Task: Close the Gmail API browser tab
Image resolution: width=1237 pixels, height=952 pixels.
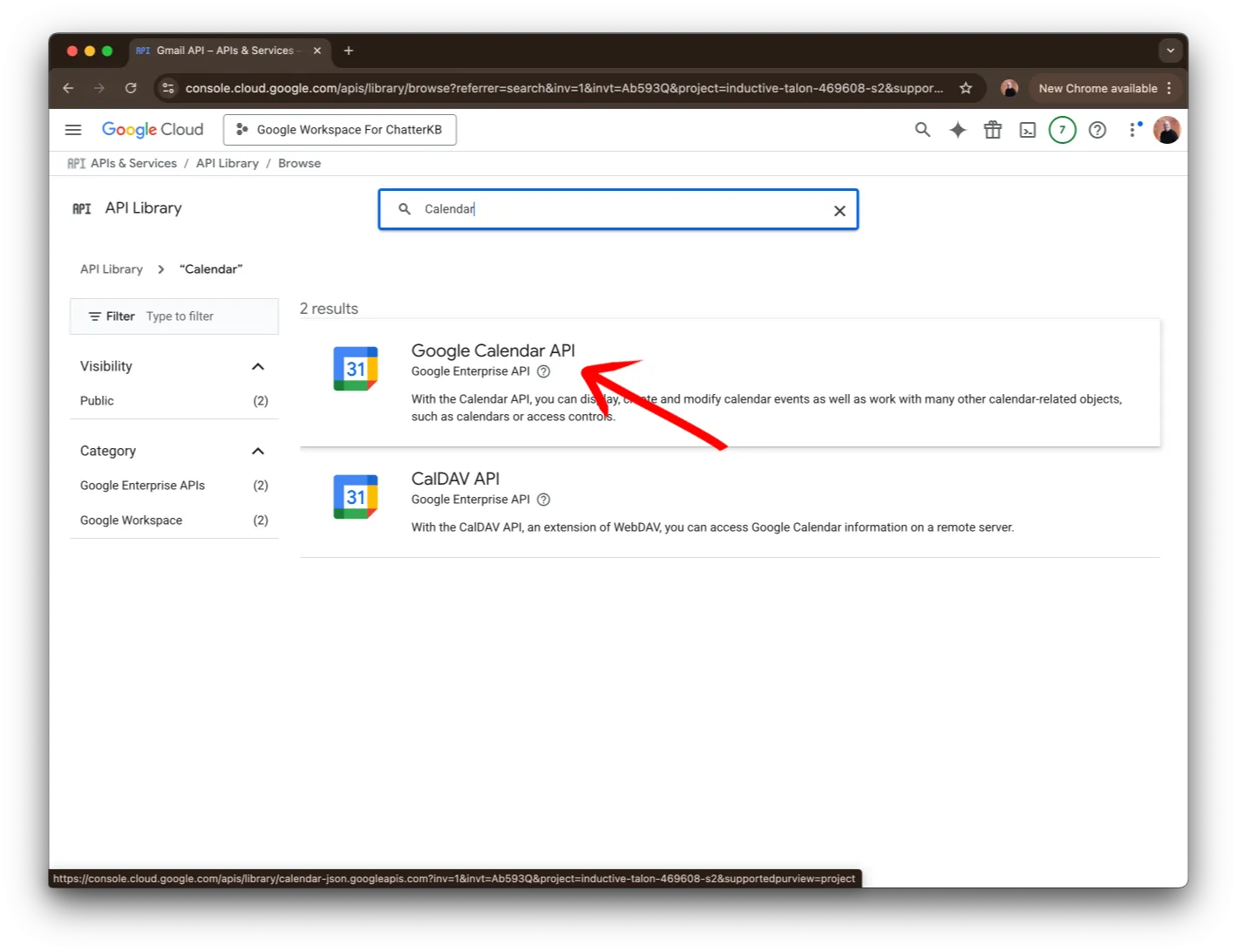Action: coord(317,51)
